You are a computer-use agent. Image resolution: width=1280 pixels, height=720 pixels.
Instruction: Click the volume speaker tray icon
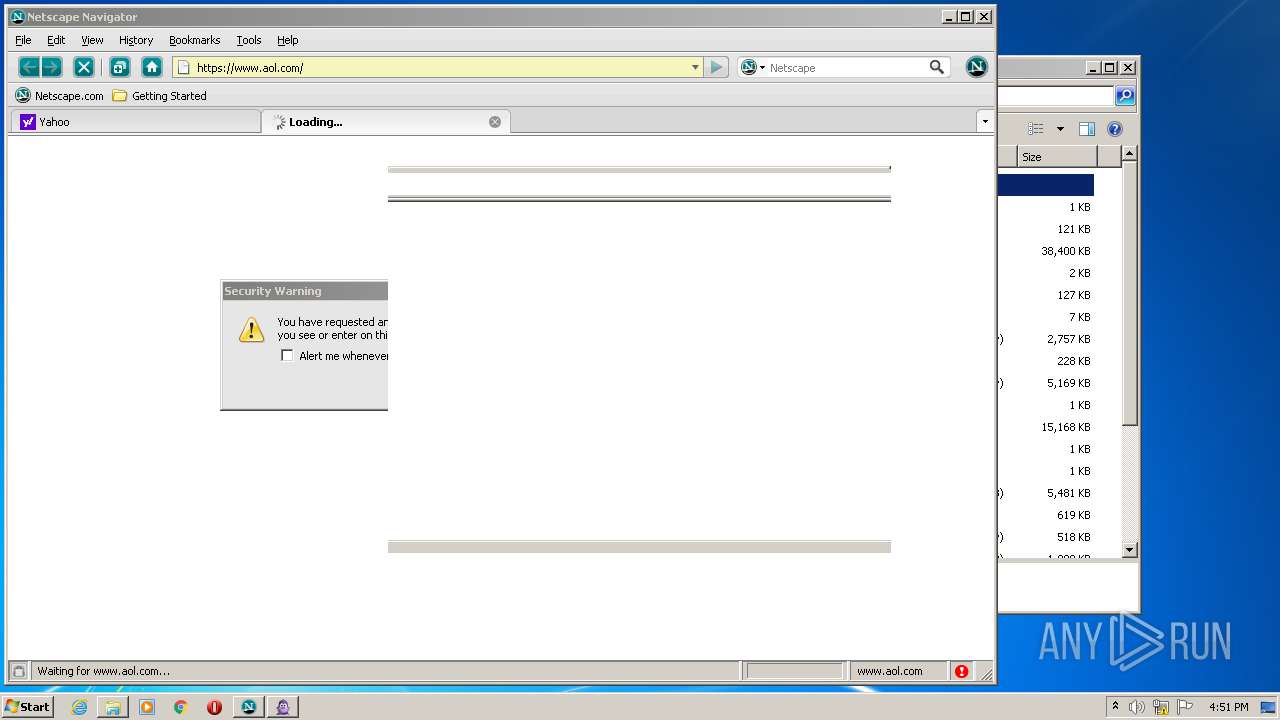click(x=1137, y=707)
